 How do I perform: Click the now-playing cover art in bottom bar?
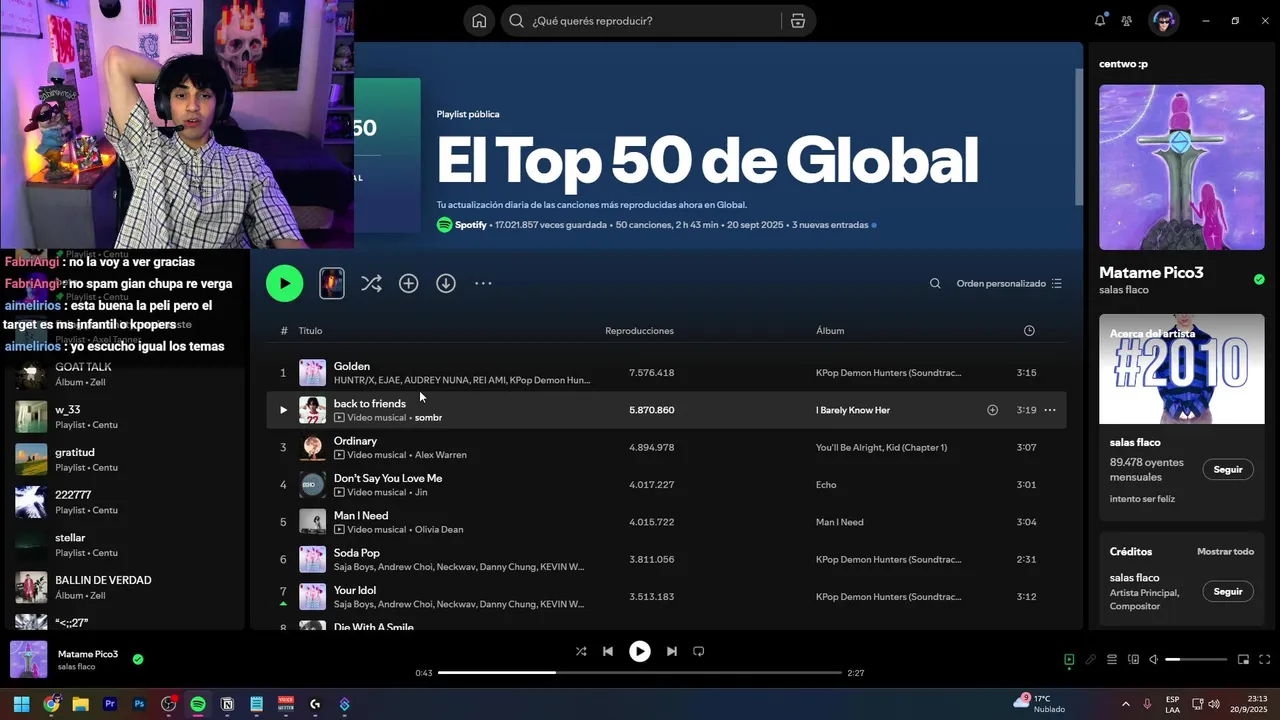(29, 660)
